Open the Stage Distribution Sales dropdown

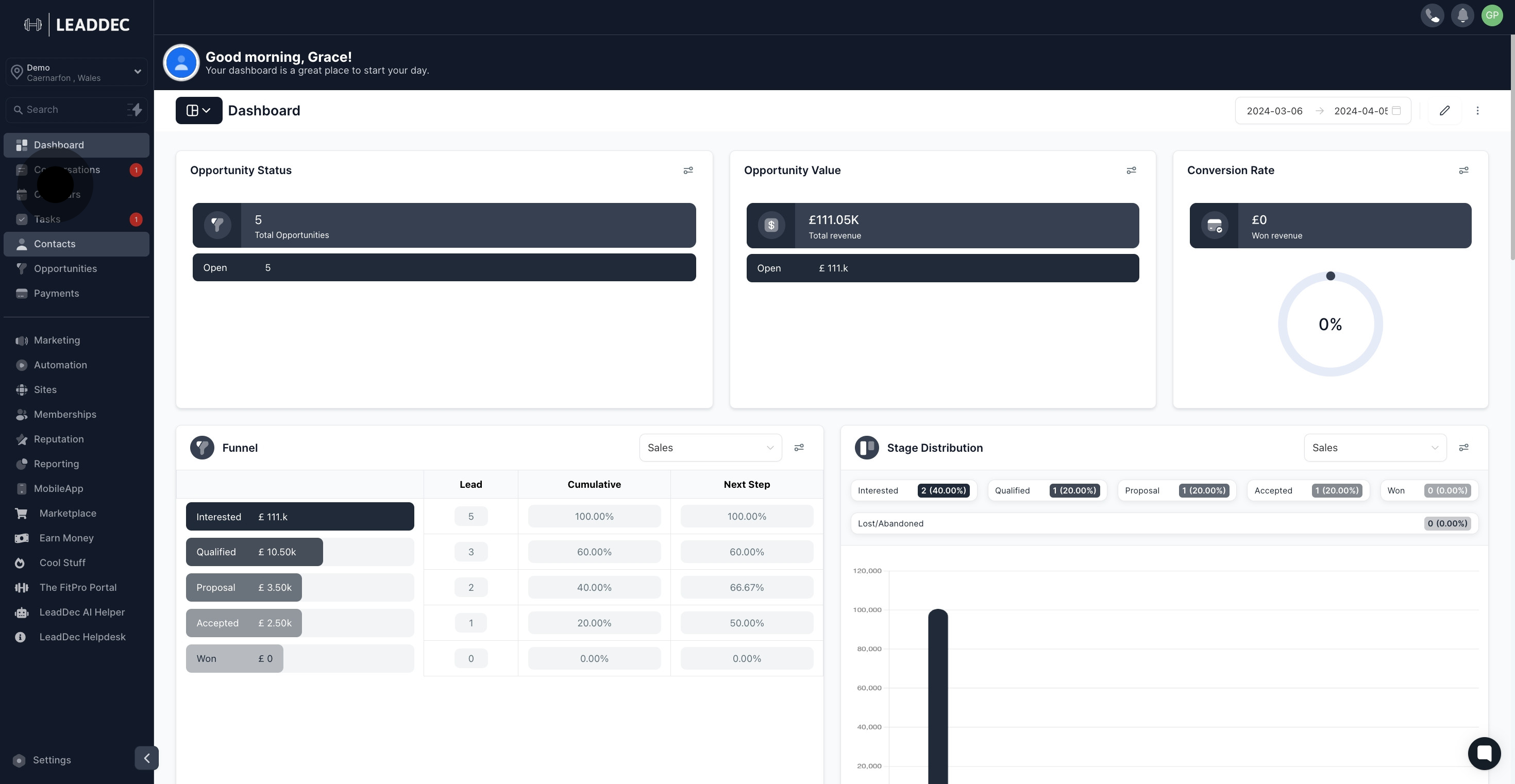[x=1374, y=448]
